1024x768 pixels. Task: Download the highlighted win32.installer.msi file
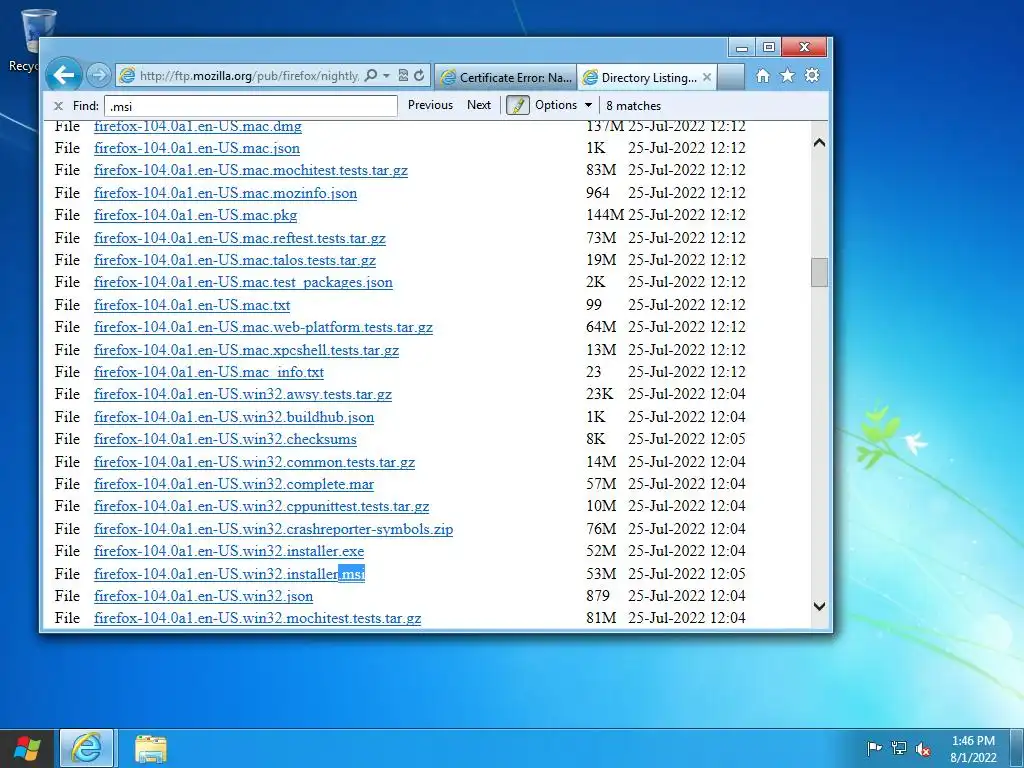(229, 575)
